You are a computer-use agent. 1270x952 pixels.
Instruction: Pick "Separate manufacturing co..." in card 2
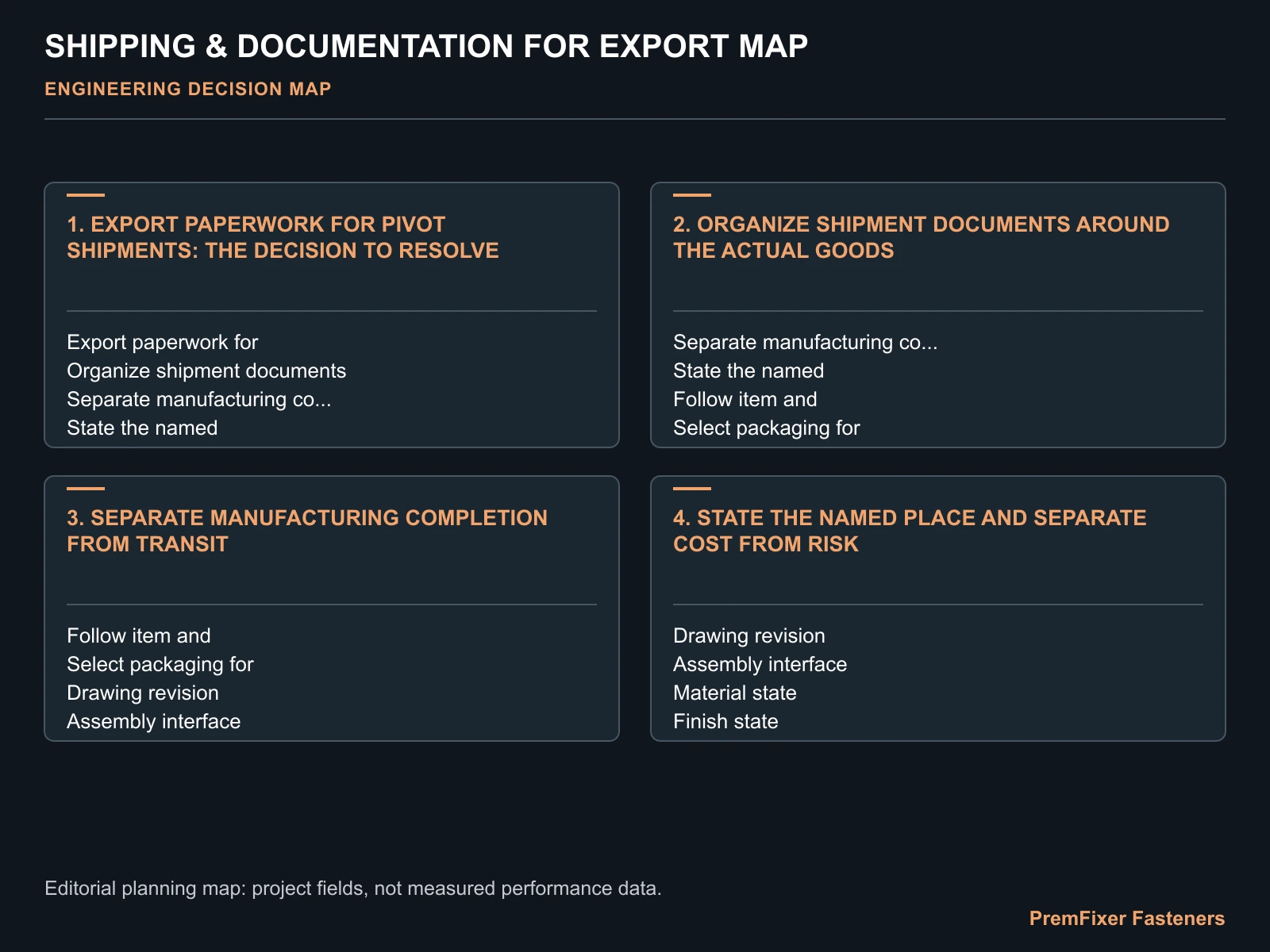[806, 342]
